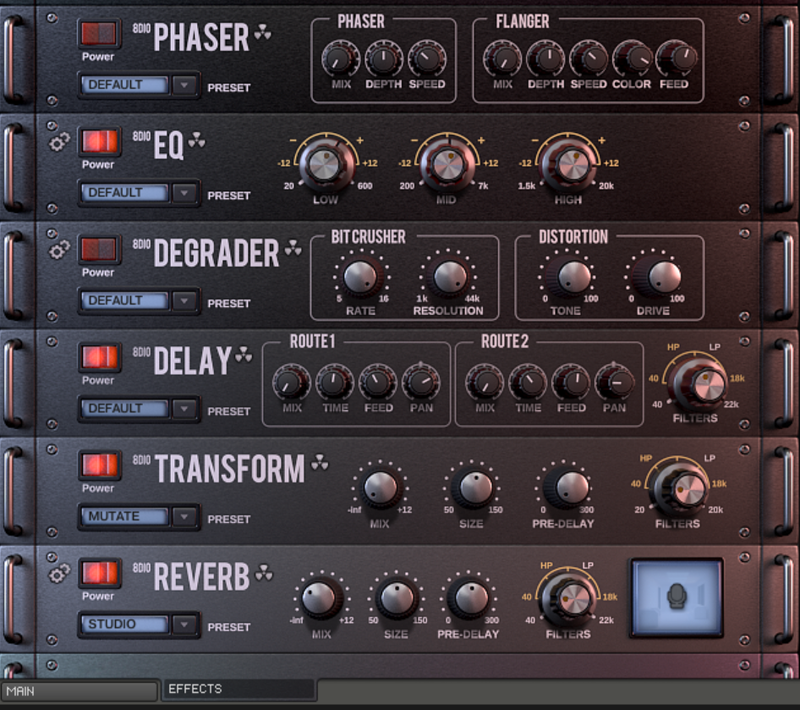Image resolution: width=800 pixels, height=710 pixels.
Task: Click the Delay Route 2 TIME knob
Action: click(x=528, y=383)
